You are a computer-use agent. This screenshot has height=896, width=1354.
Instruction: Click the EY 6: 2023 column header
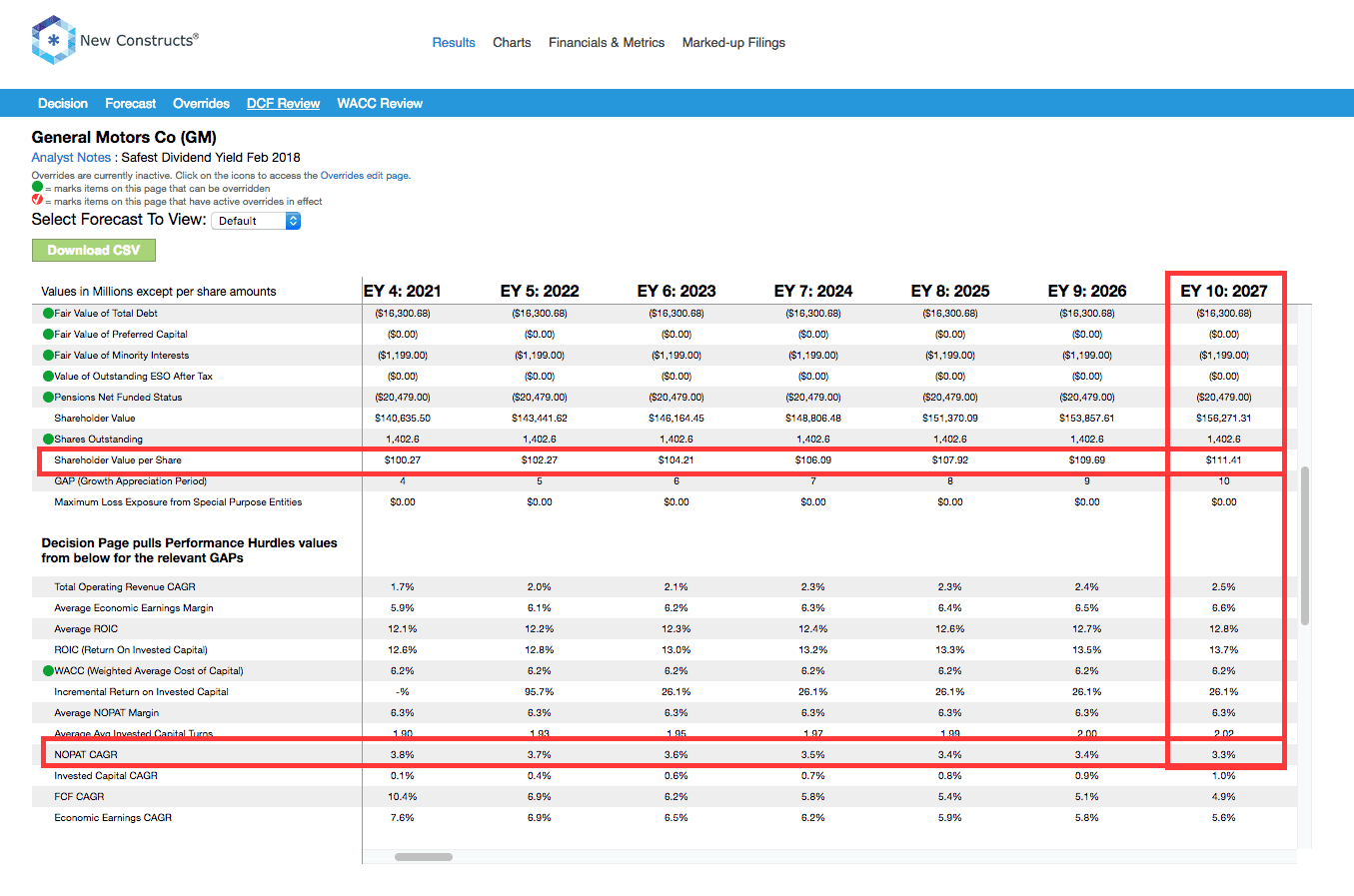677,292
